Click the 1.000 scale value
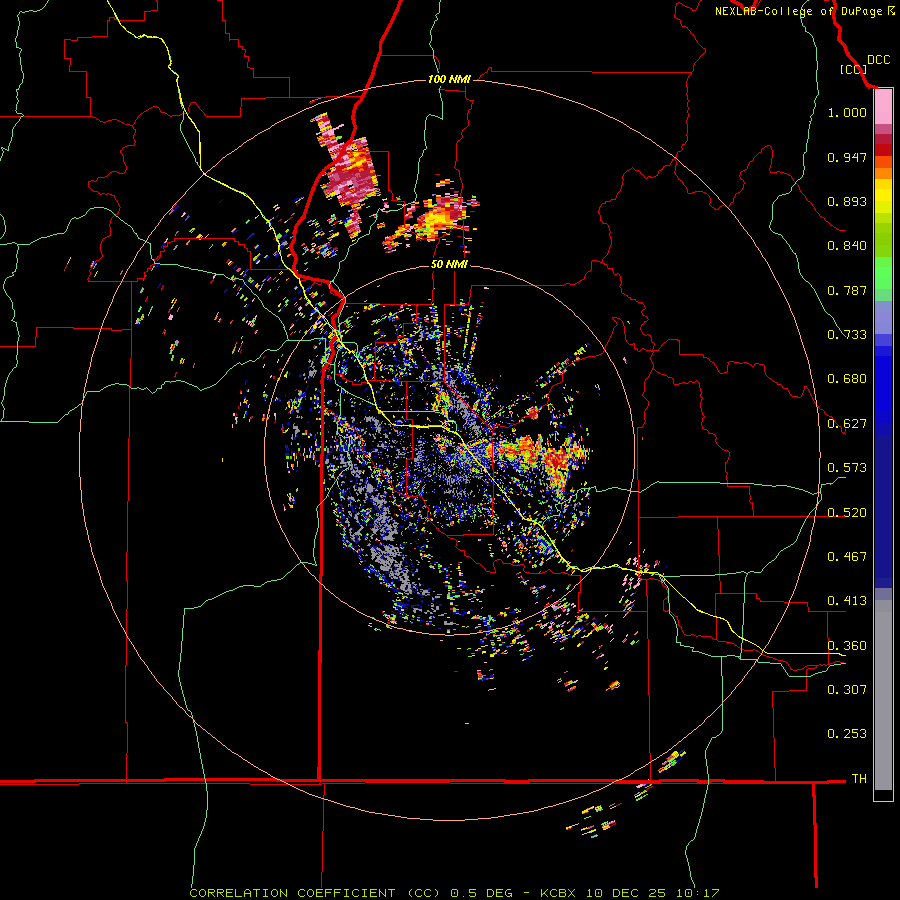 pos(847,112)
